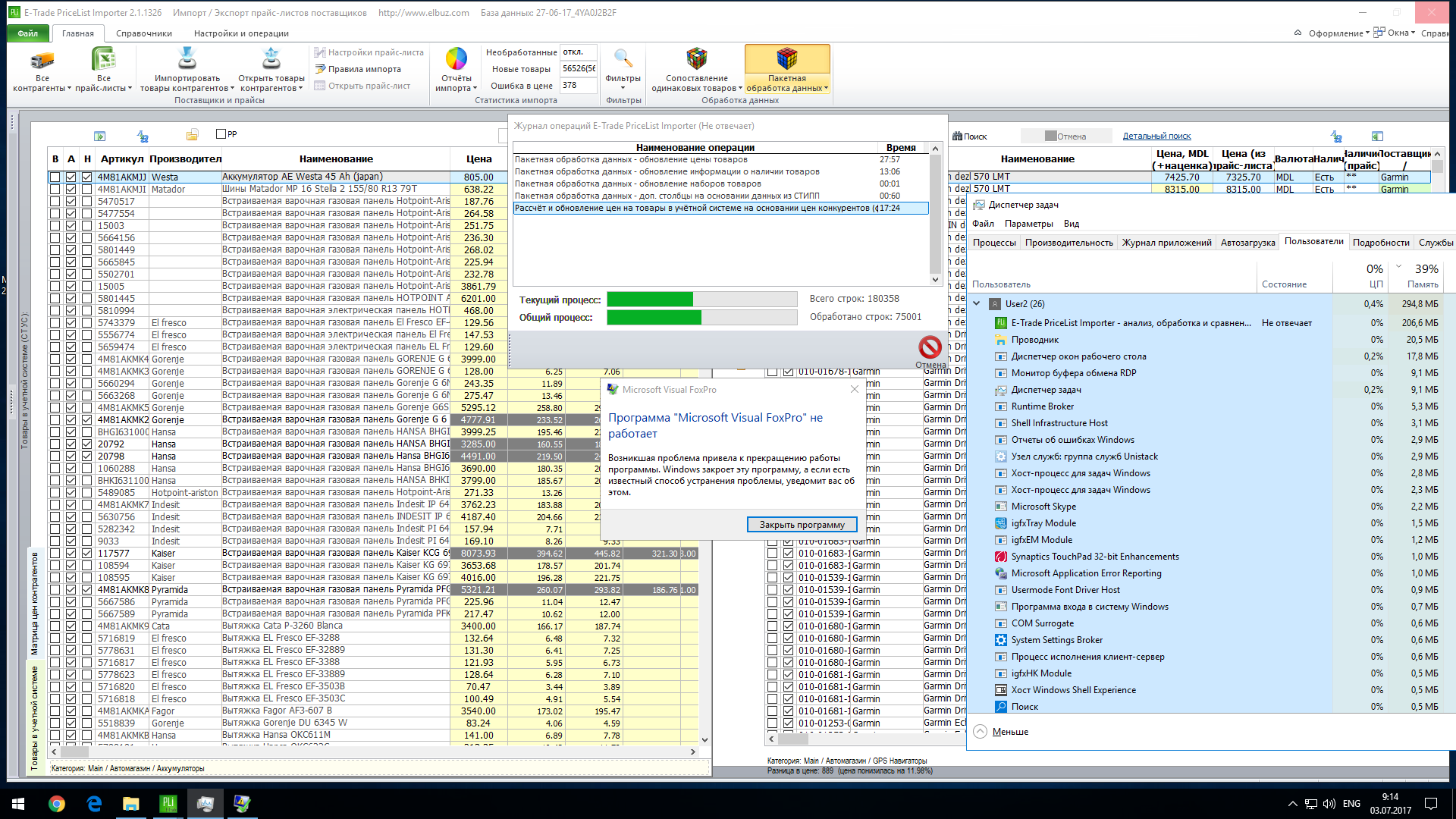Open File Explorer from the taskbar
The height and width of the screenshot is (819, 1456).
tap(131, 804)
